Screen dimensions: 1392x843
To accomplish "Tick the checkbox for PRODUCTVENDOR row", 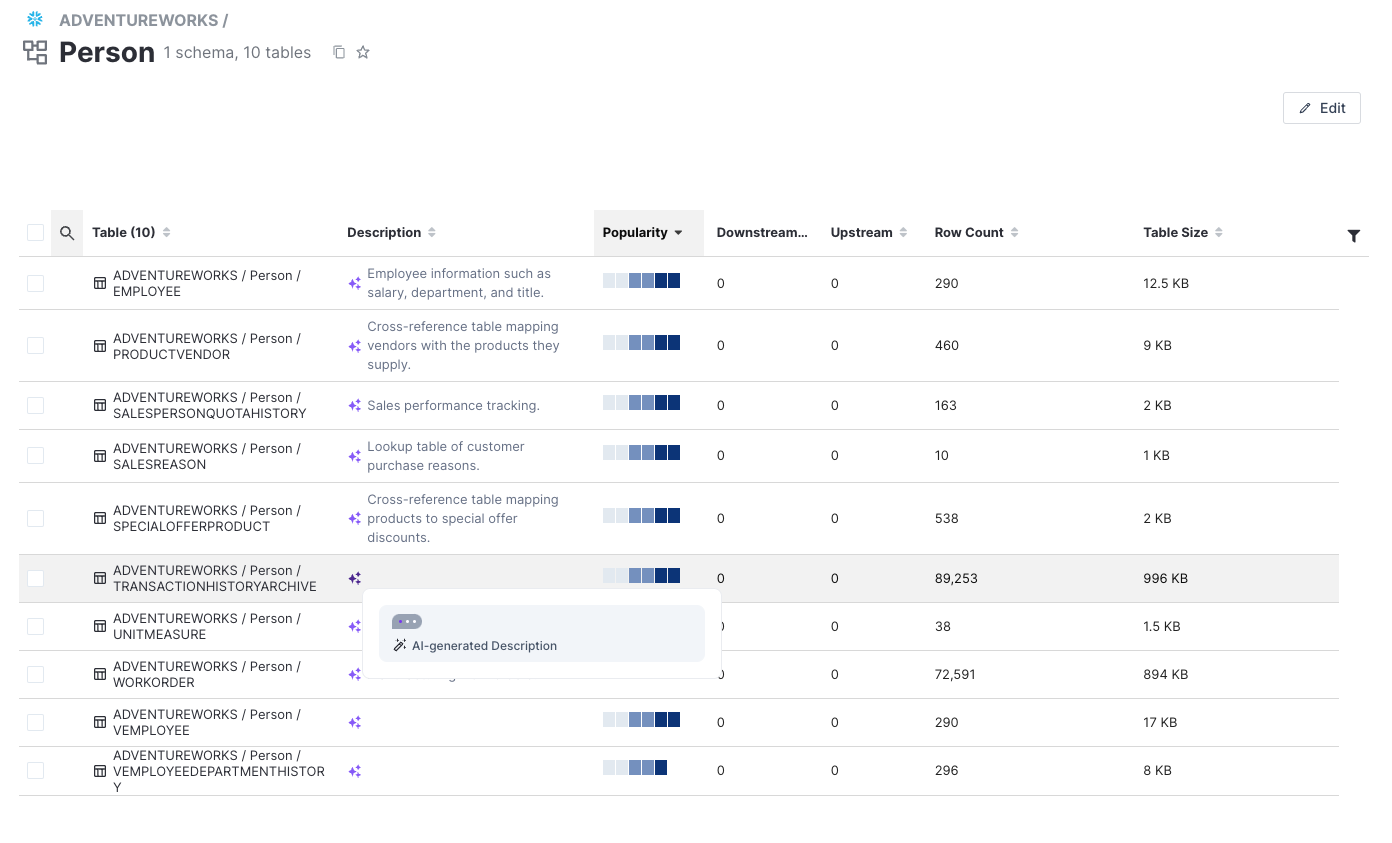I will point(36,346).
